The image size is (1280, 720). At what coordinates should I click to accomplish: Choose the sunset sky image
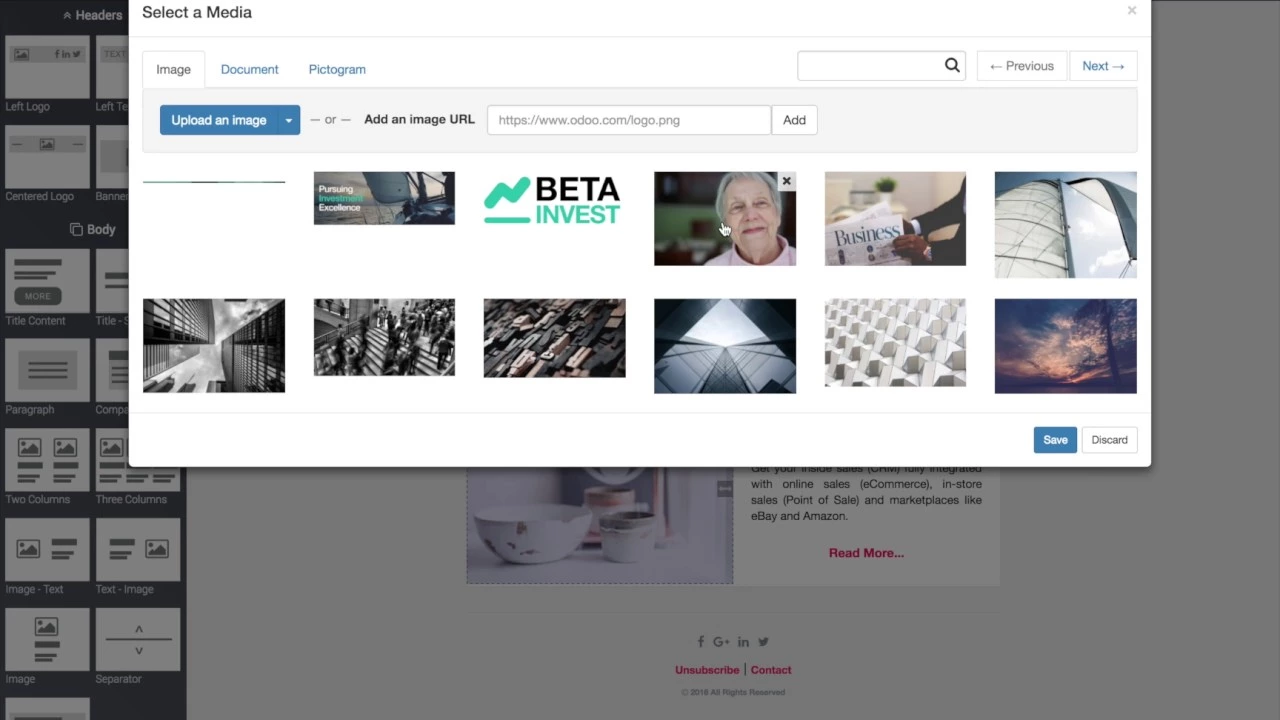tap(1065, 346)
